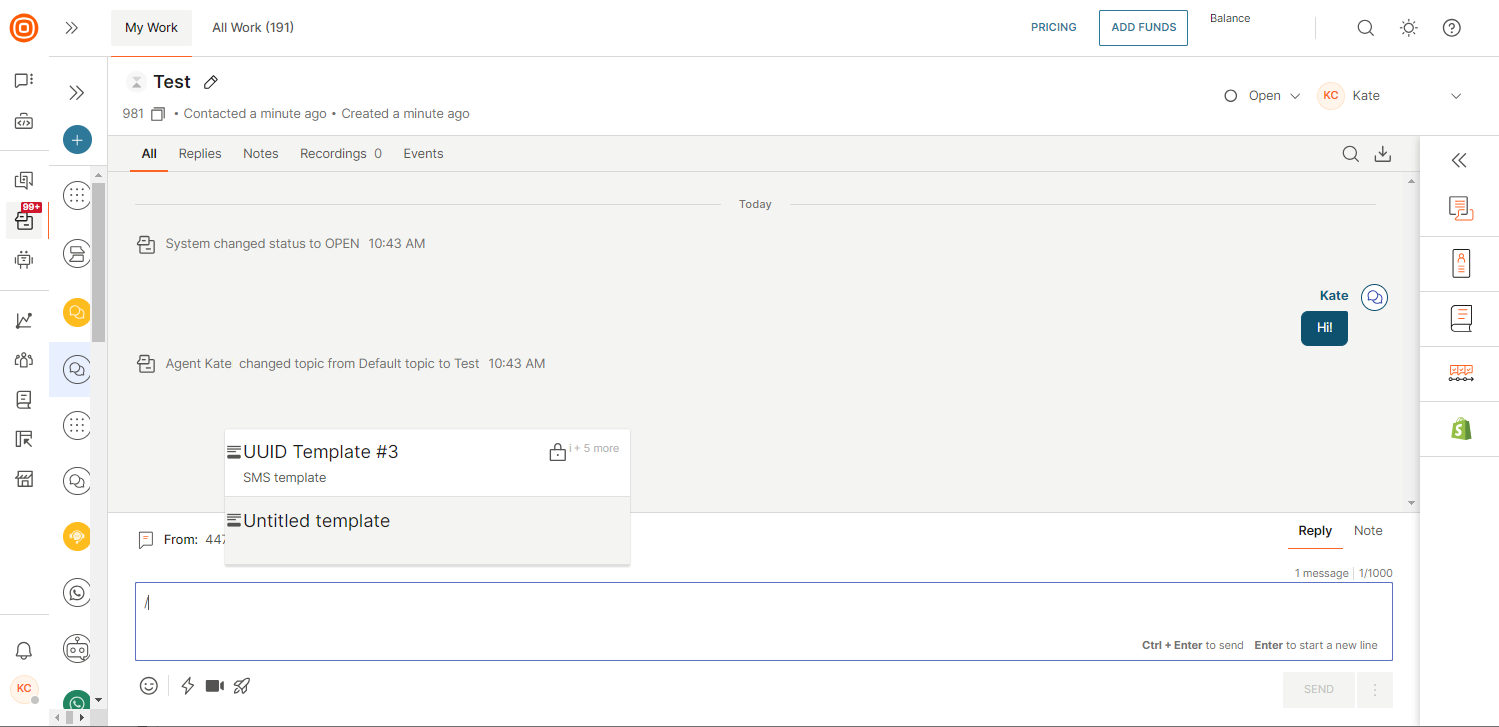
Task: Toggle the light/dark theme sun icon
Action: click(1408, 28)
